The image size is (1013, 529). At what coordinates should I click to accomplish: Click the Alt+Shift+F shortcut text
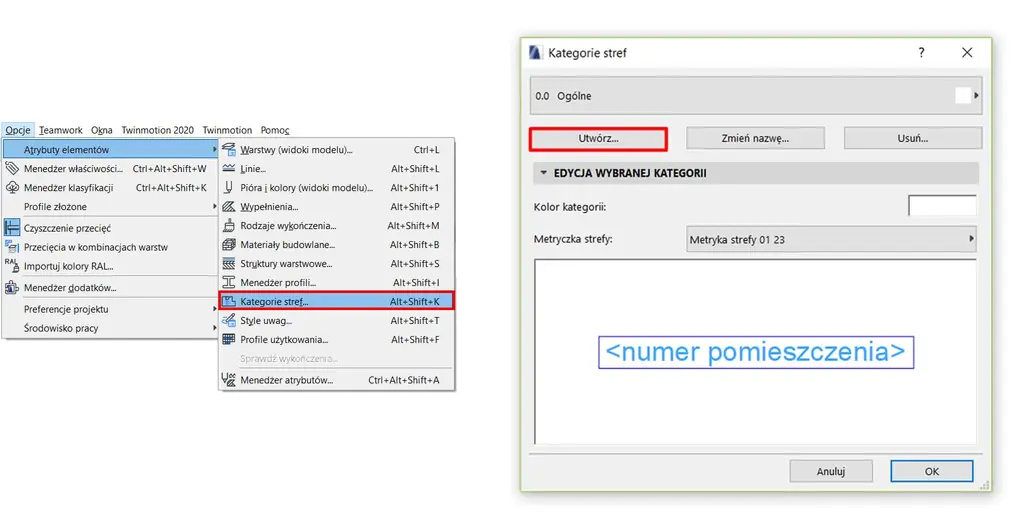415,340
